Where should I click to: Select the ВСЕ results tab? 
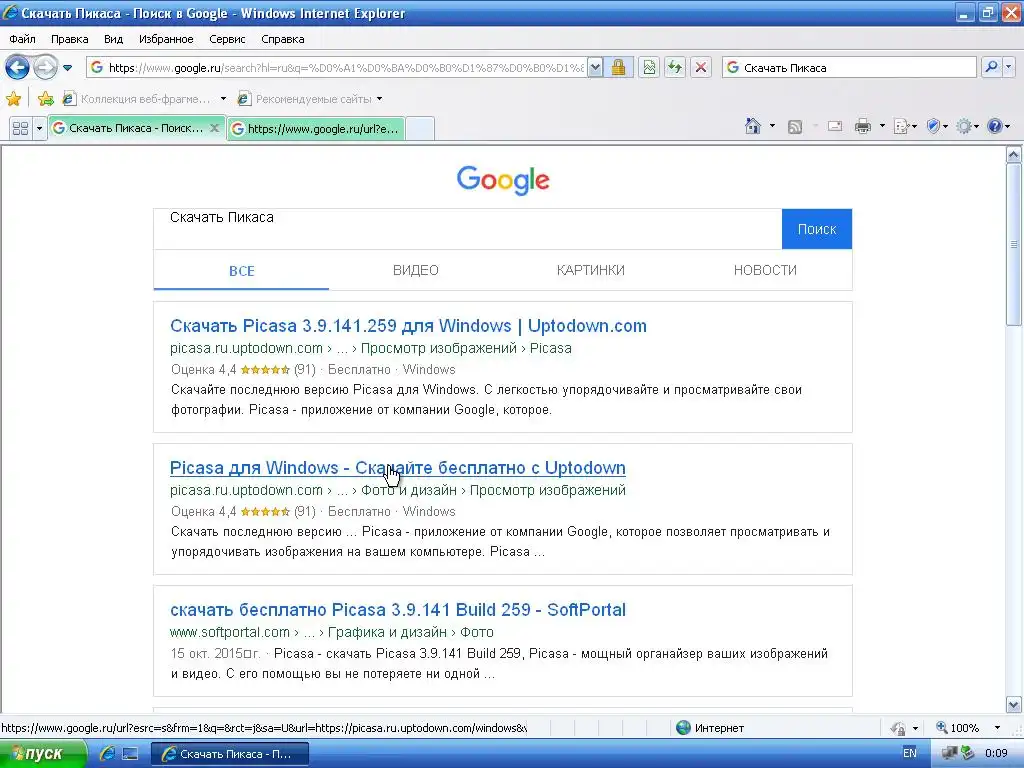click(x=242, y=270)
